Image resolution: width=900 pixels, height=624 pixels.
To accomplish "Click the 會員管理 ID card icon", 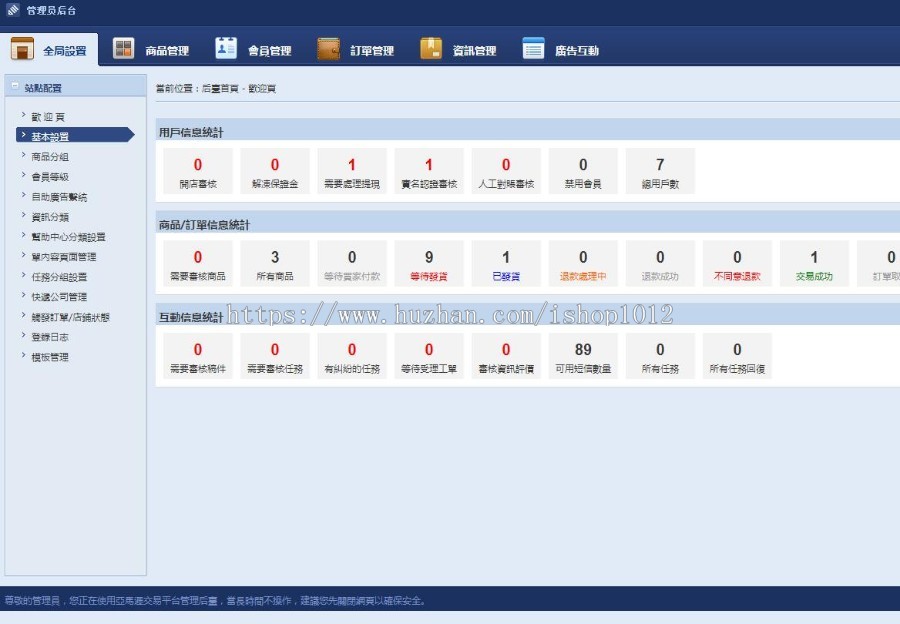I will coord(224,46).
